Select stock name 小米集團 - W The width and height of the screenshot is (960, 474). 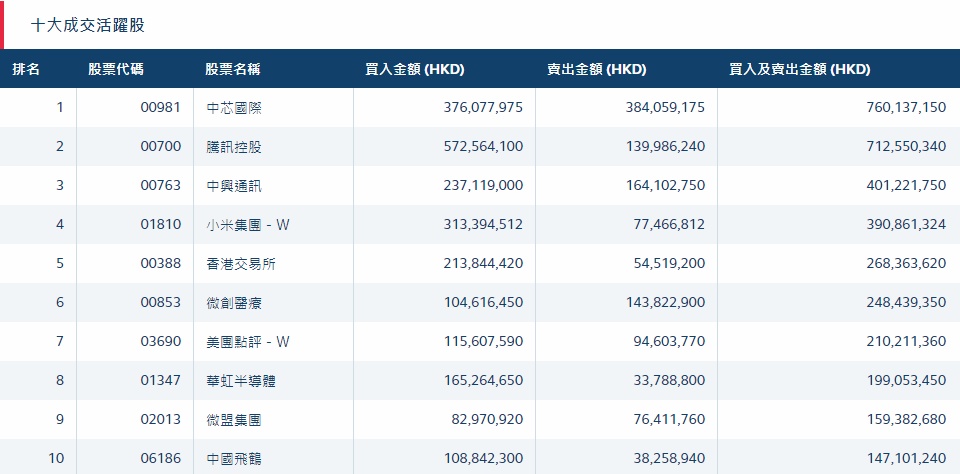(248, 225)
